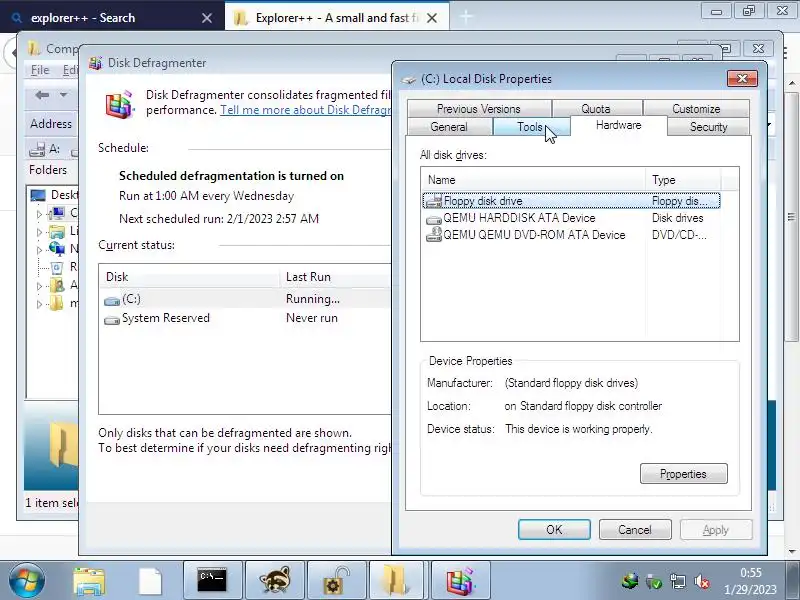Click the padlock gear taskbar icon

coord(337,581)
